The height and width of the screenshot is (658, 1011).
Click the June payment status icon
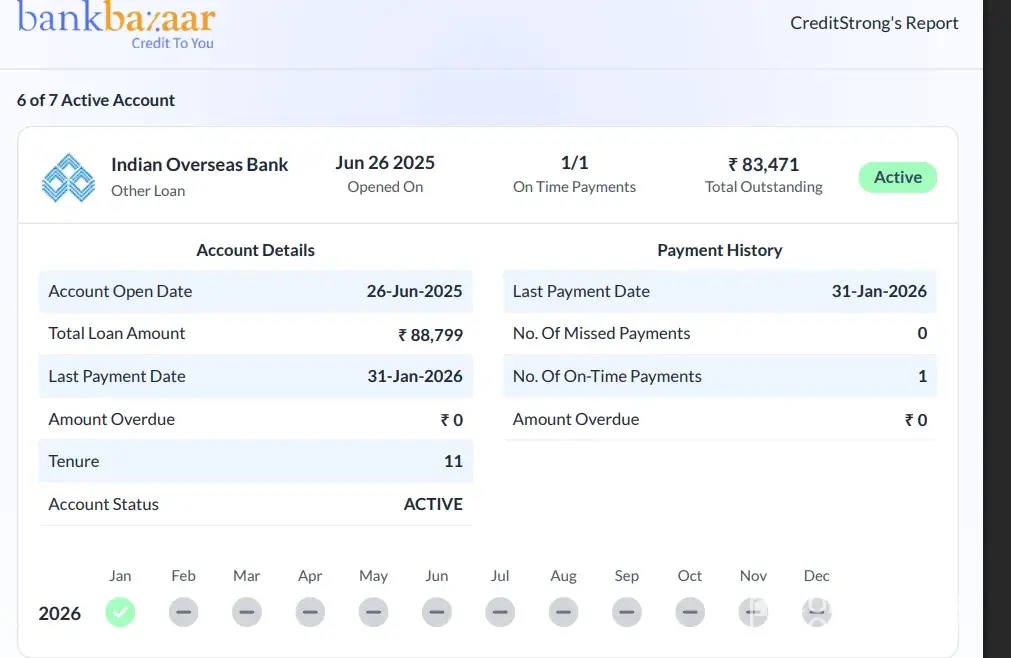[x=437, y=612]
